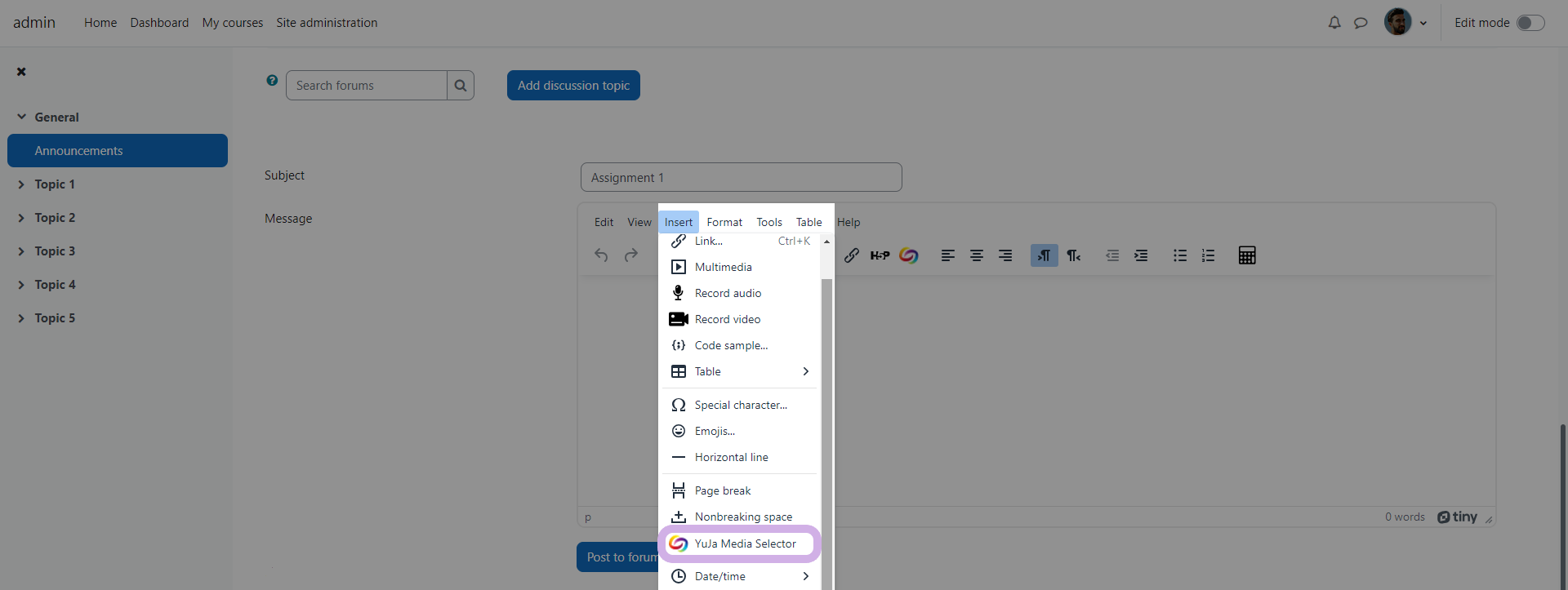Image resolution: width=1568 pixels, height=590 pixels.
Task: Open the Table menu in menubar
Action: 809,222
